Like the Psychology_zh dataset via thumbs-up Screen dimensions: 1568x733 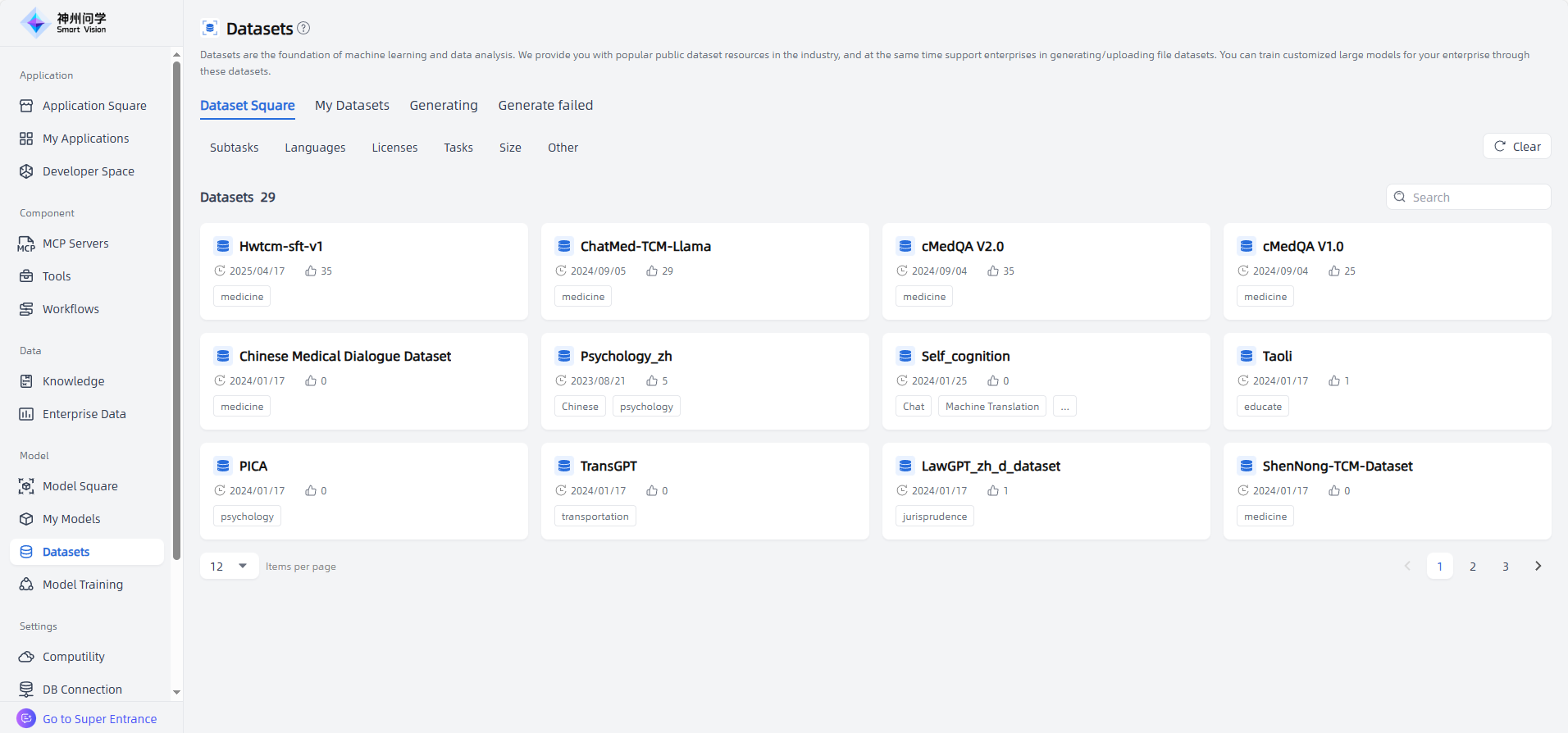pyautogui.click(x=652, y=380)
